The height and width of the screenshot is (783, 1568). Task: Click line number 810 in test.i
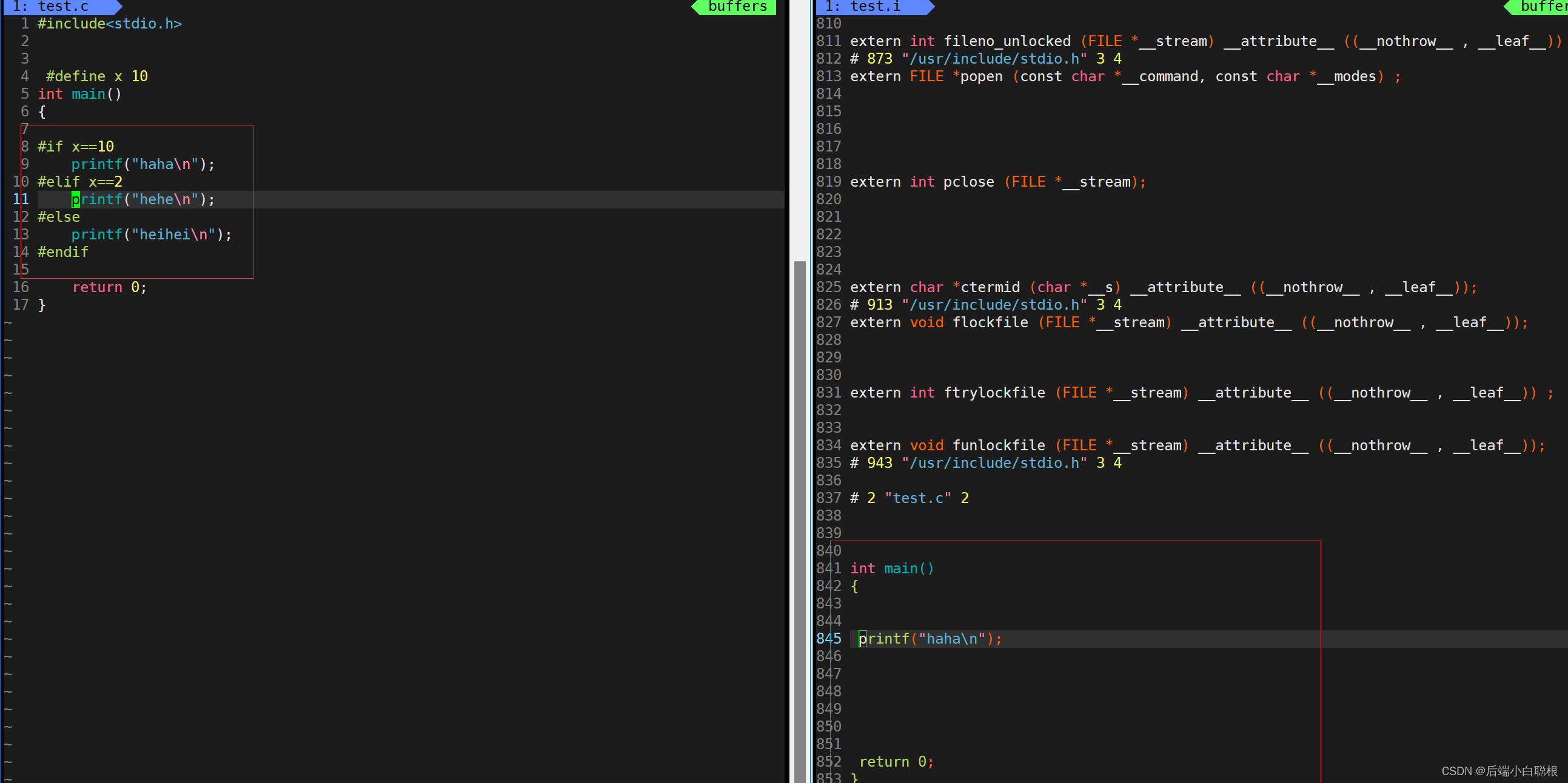828,24
